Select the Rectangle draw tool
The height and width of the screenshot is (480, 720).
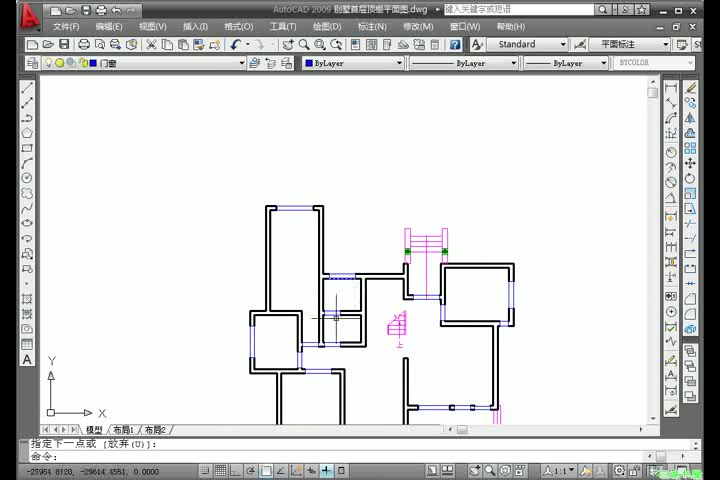[x=27, y=148]
